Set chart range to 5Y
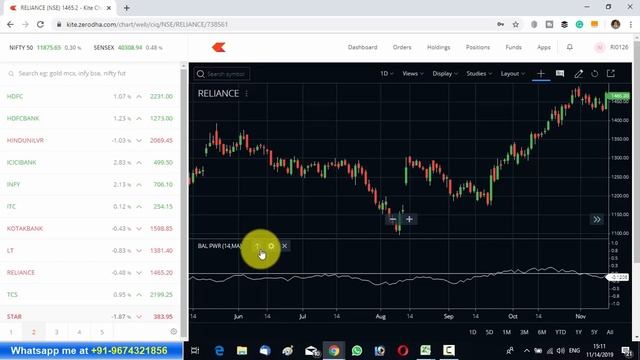This screenshot has width=640, height=360. click(x=594, y=332)
